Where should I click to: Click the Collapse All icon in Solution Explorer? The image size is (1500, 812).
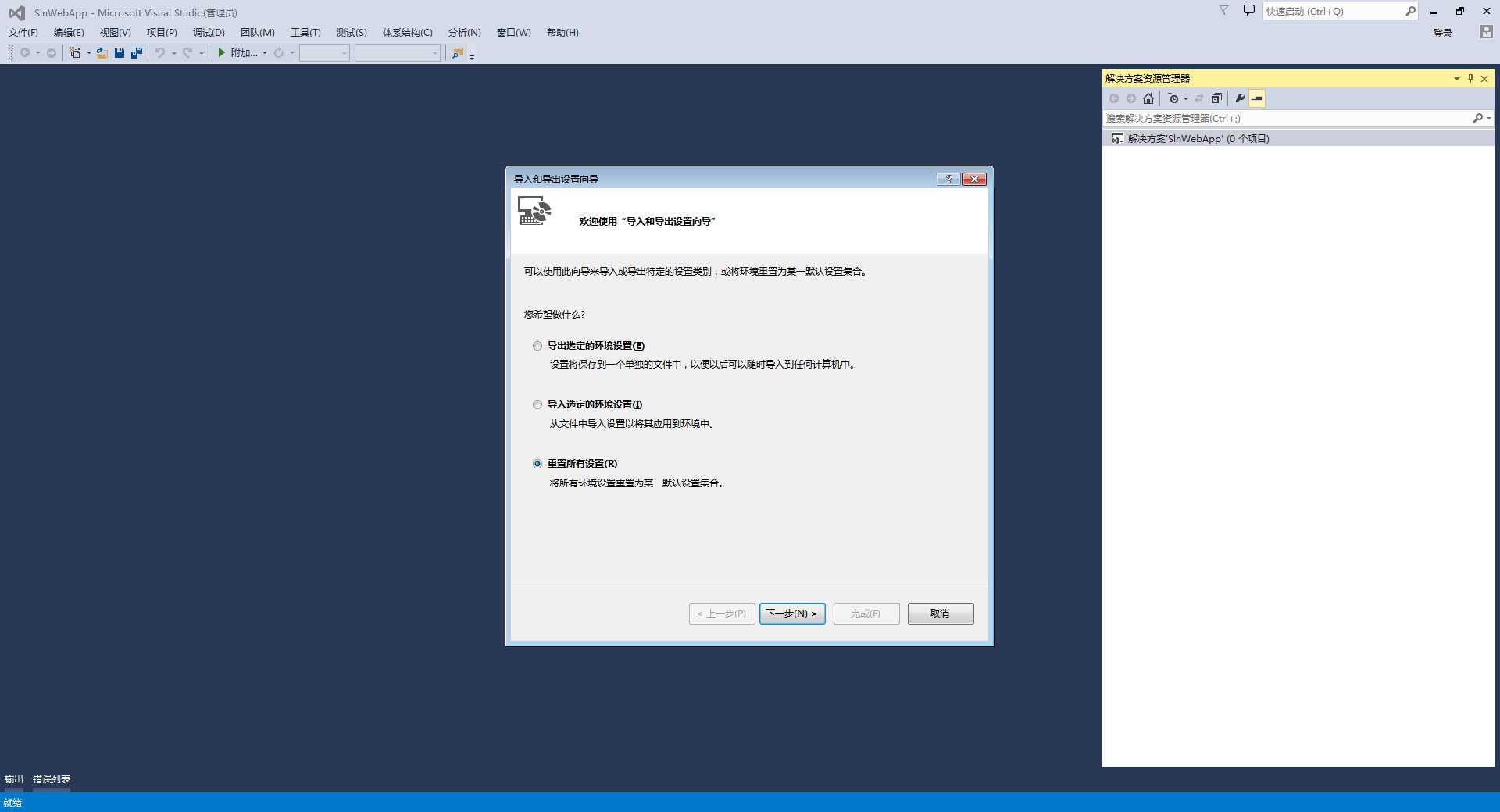click(x=1216, y=98)
